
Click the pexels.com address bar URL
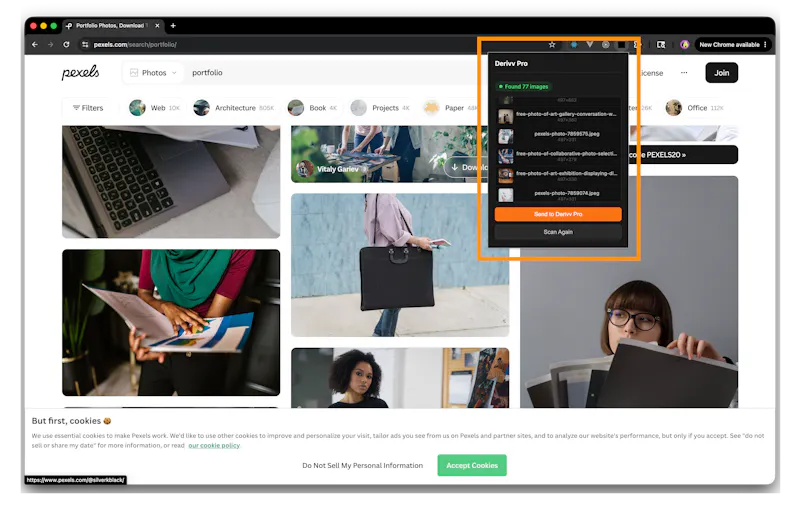[135, 44]
